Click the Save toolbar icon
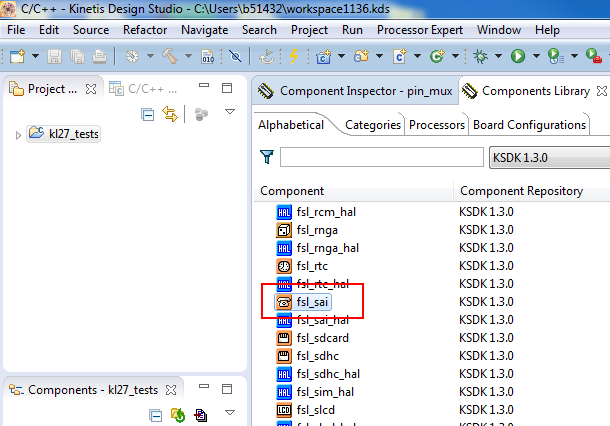The image size is (610, 426). click(x=54, y=57)
